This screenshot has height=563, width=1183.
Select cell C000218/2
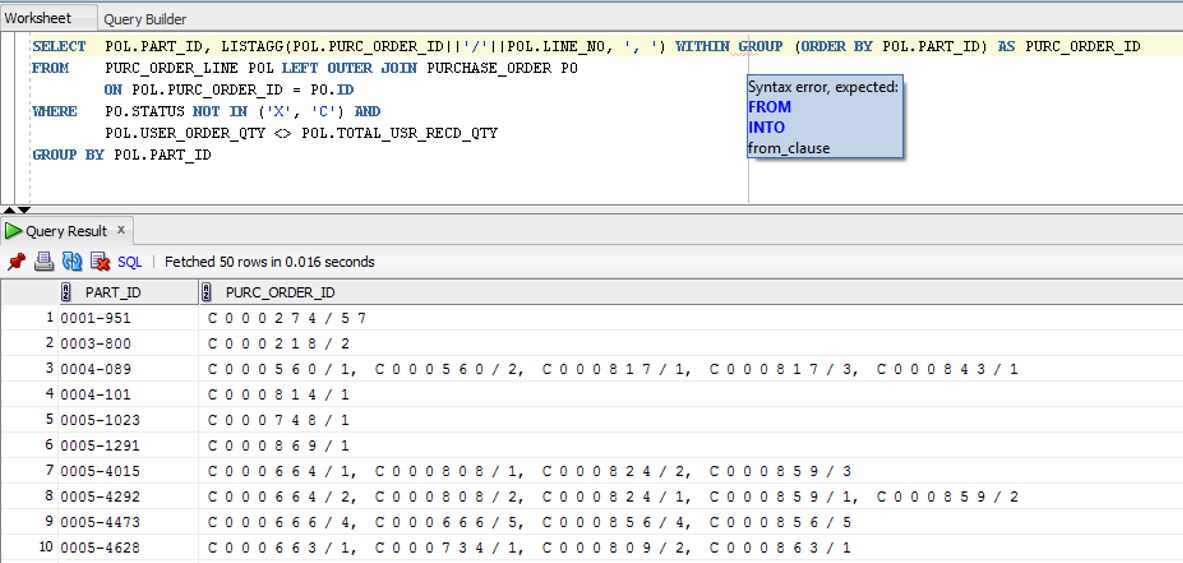tap(690, 343)
